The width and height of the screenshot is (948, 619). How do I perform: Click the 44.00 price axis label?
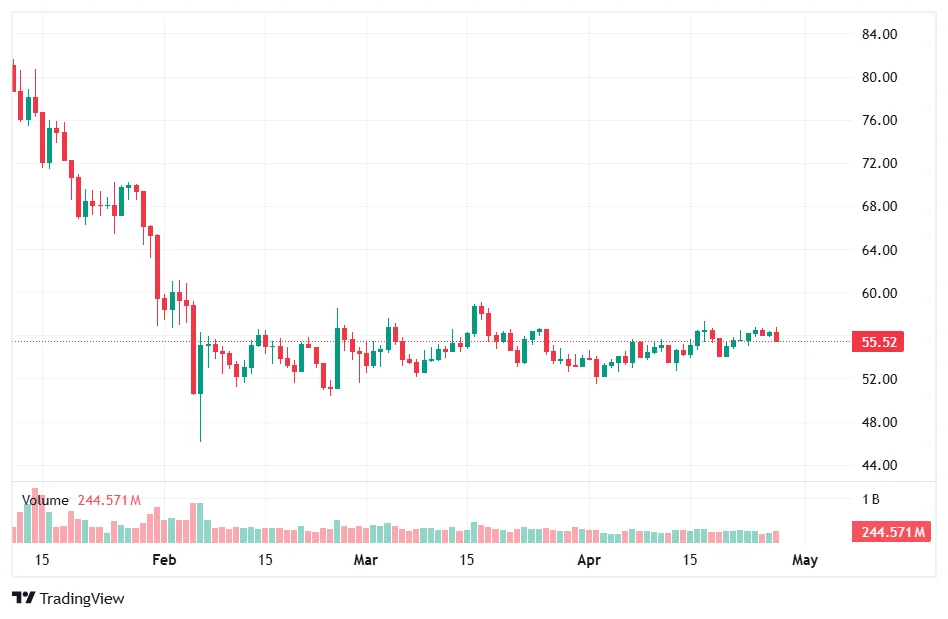(879, 466)
